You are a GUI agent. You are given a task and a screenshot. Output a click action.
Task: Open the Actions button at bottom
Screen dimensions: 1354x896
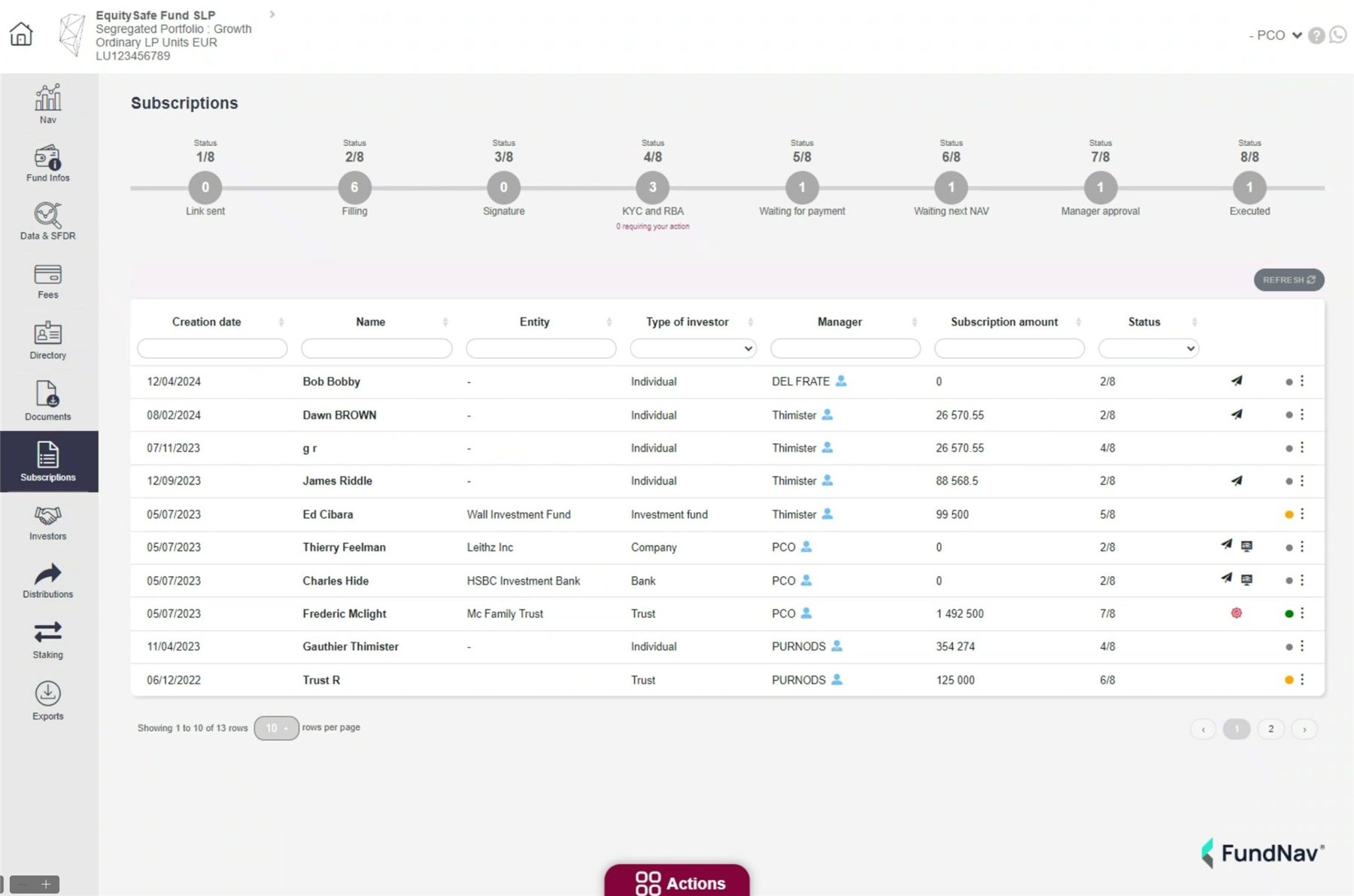(x=677, y=880)
